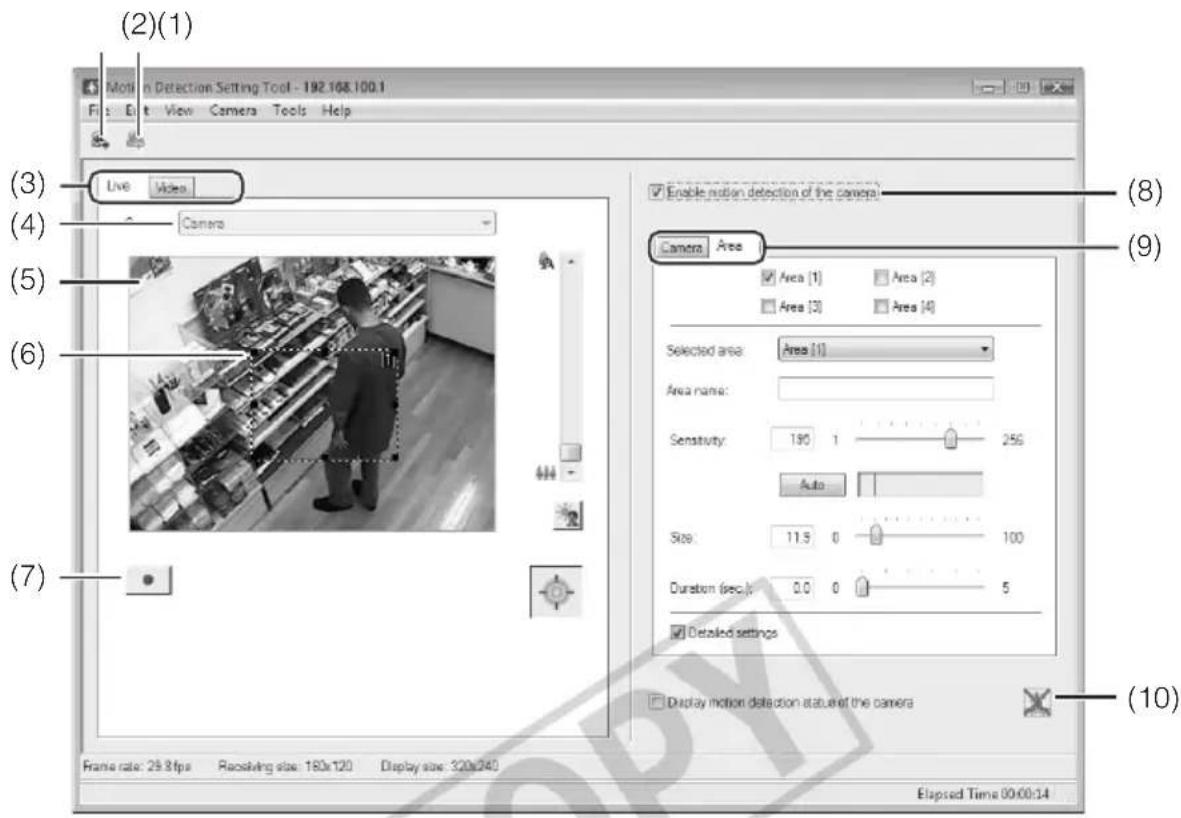Viewport: 1181px width, 818px height.
Task: Click the live camera preview image
Action: click(x=313, y=394)
